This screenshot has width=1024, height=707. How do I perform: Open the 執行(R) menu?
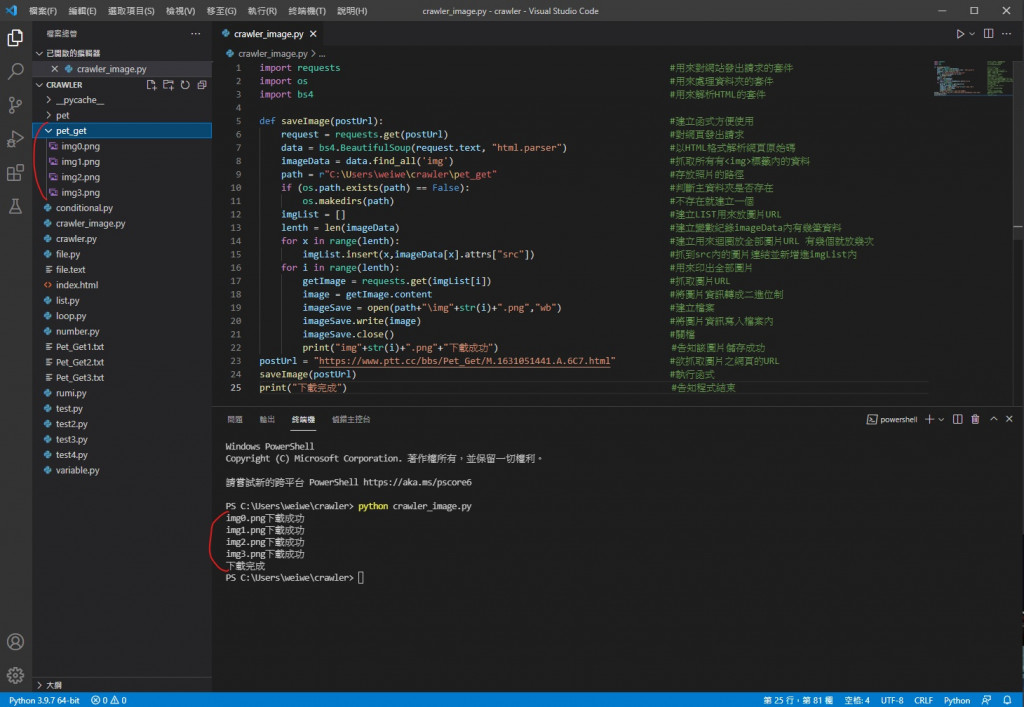[263, 11]
